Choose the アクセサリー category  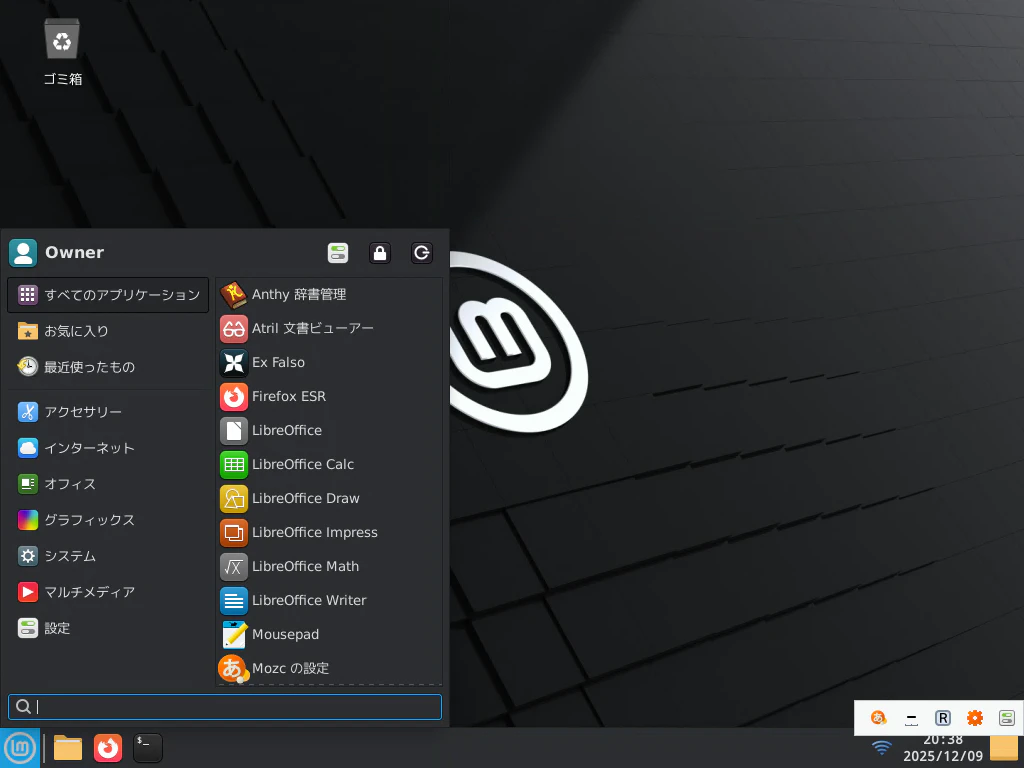click(108, 412)
